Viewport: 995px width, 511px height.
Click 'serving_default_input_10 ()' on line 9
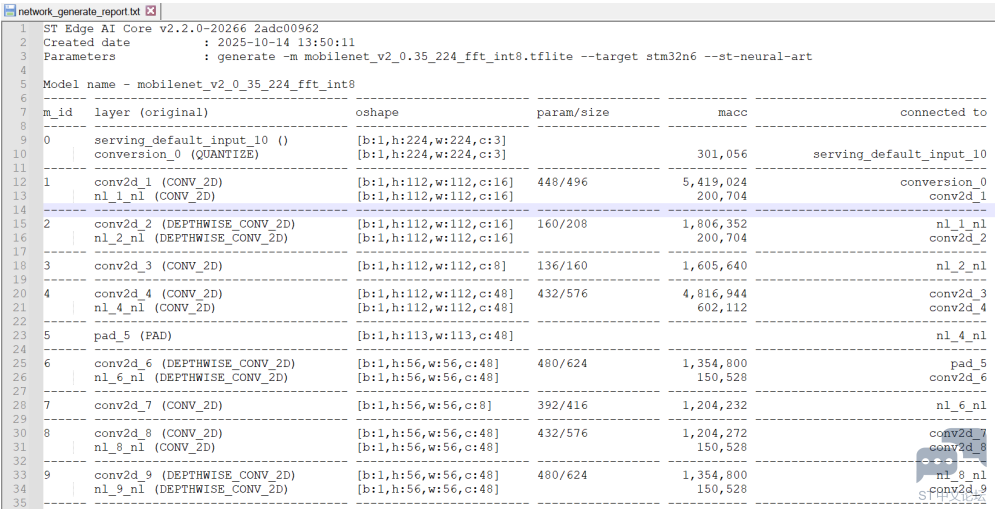(190, 141)
